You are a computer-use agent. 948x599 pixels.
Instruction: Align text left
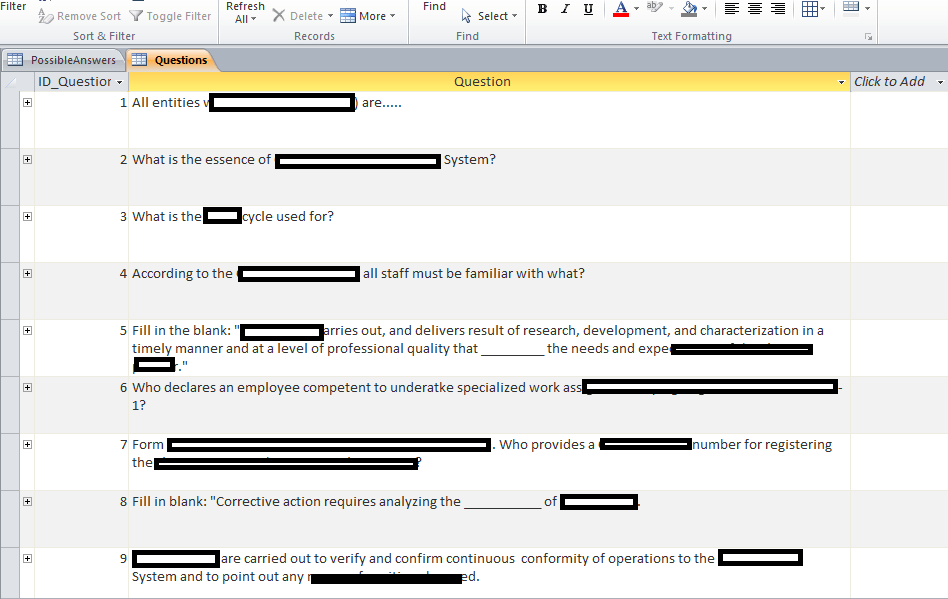(732, 9)
